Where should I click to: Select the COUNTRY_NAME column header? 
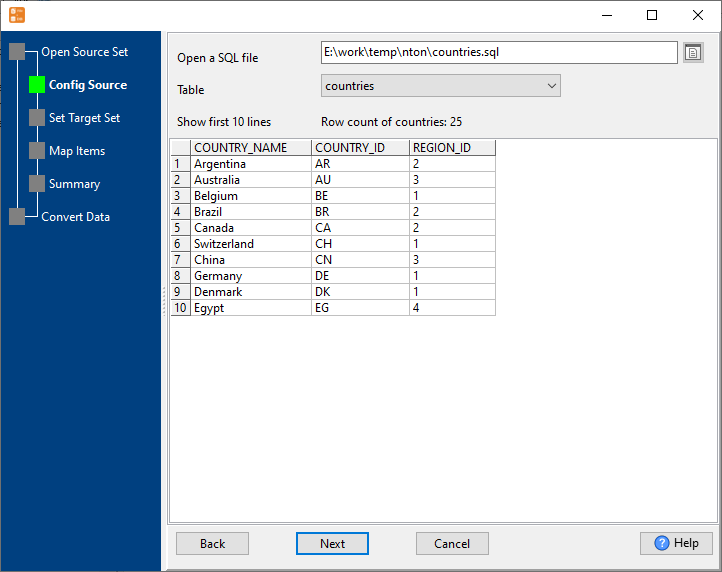[250, 148]
